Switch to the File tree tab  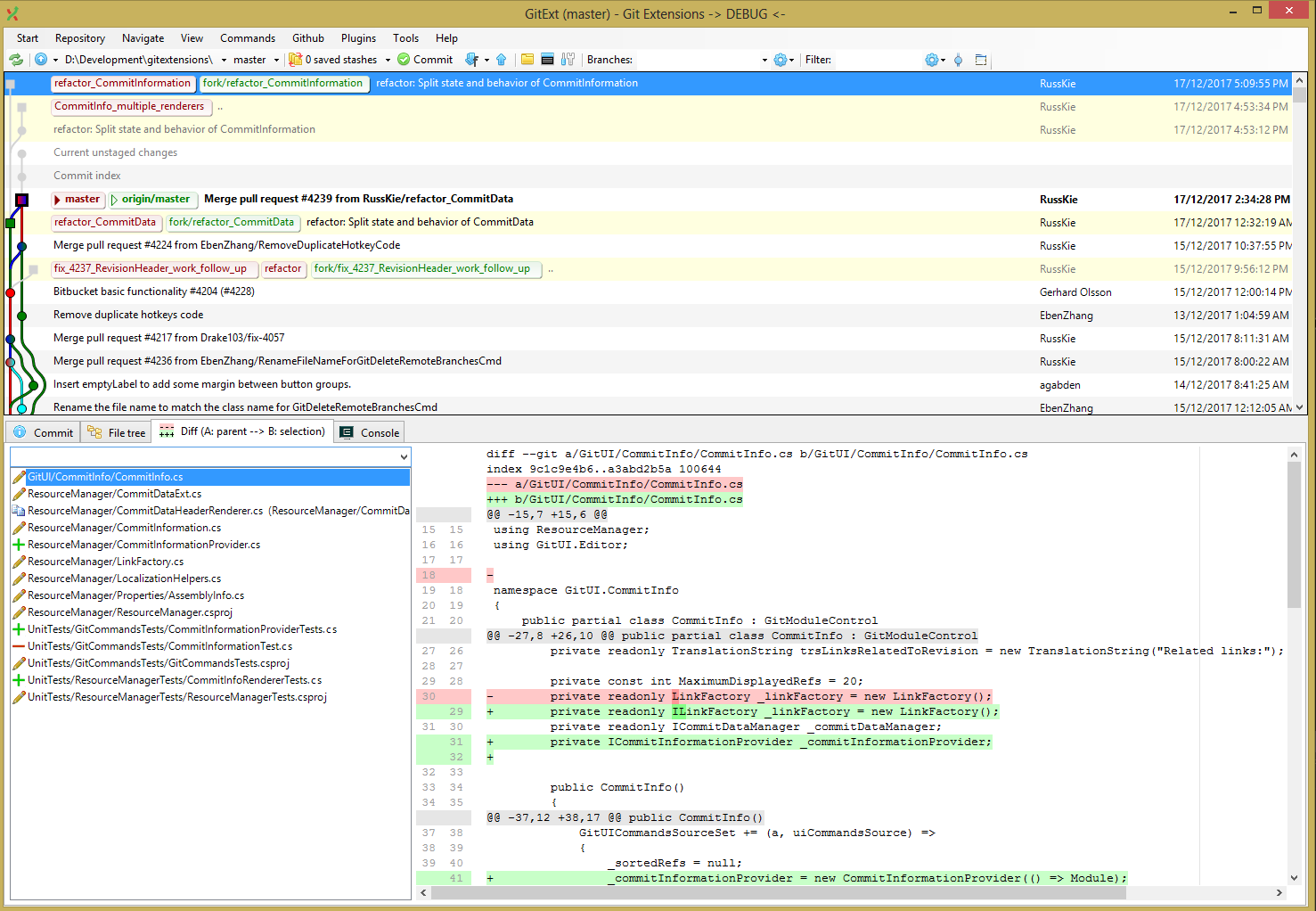(x=116, y=431)
